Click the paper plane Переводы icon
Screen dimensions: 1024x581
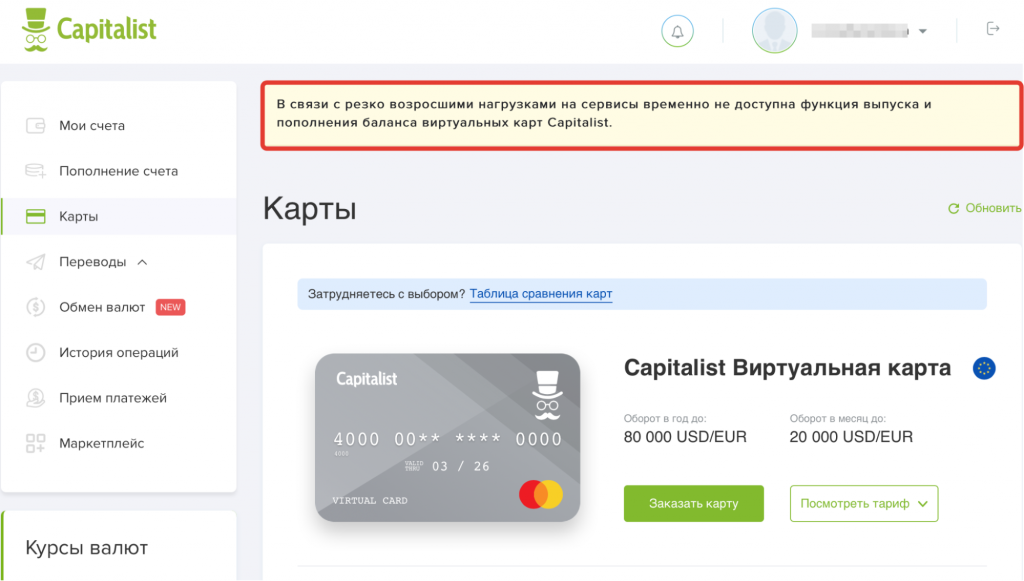coord(35,262)
